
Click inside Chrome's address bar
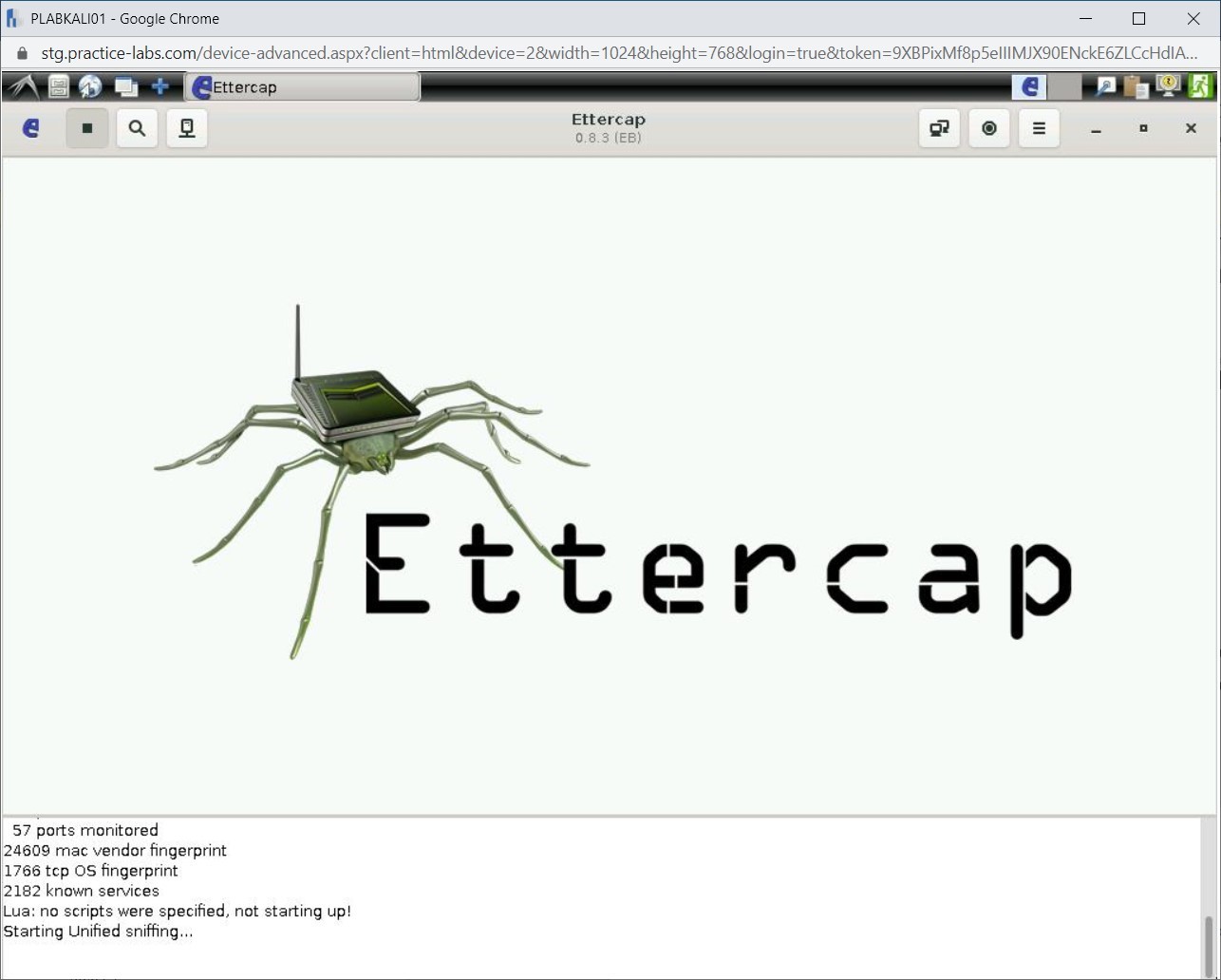click(570, 53)
